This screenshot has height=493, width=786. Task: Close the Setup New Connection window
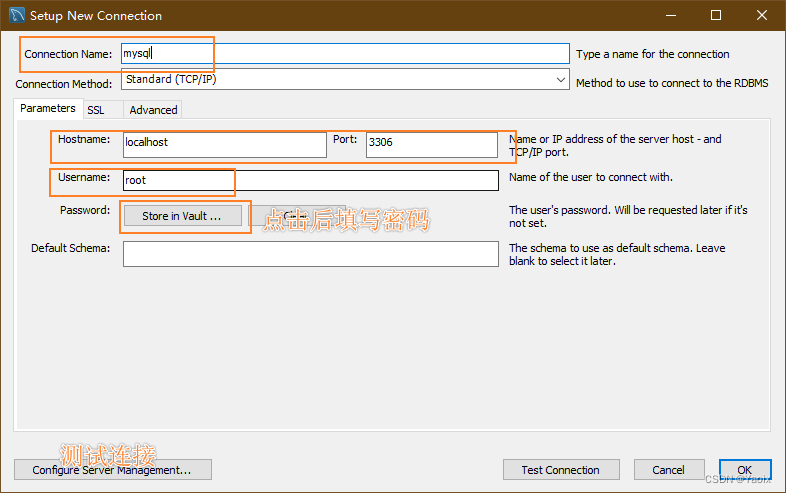(x=762, y=16)
